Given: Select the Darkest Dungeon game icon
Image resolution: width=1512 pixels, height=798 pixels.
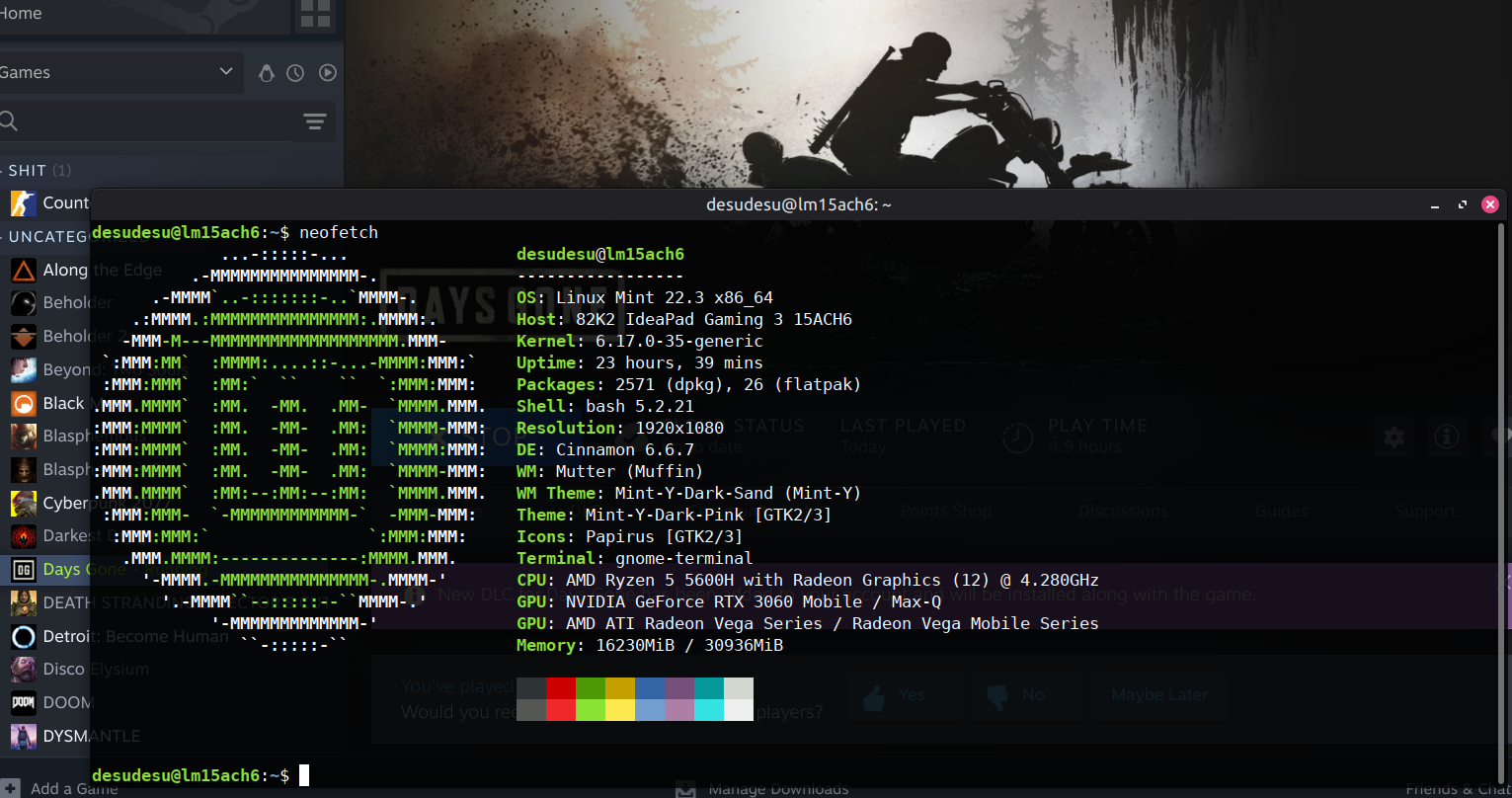Looking at the screenshot, I should [24, 536].
